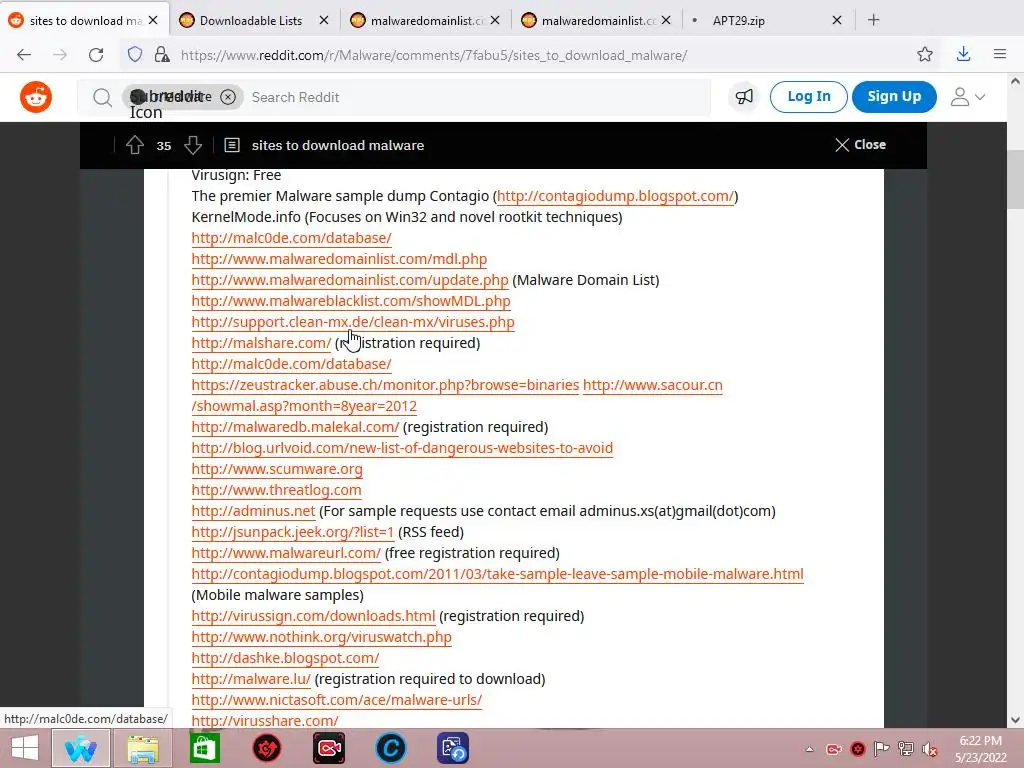The image size is (1024, 768).
Task: Switch to the APT29.zip tab
Action: [739, 21]
